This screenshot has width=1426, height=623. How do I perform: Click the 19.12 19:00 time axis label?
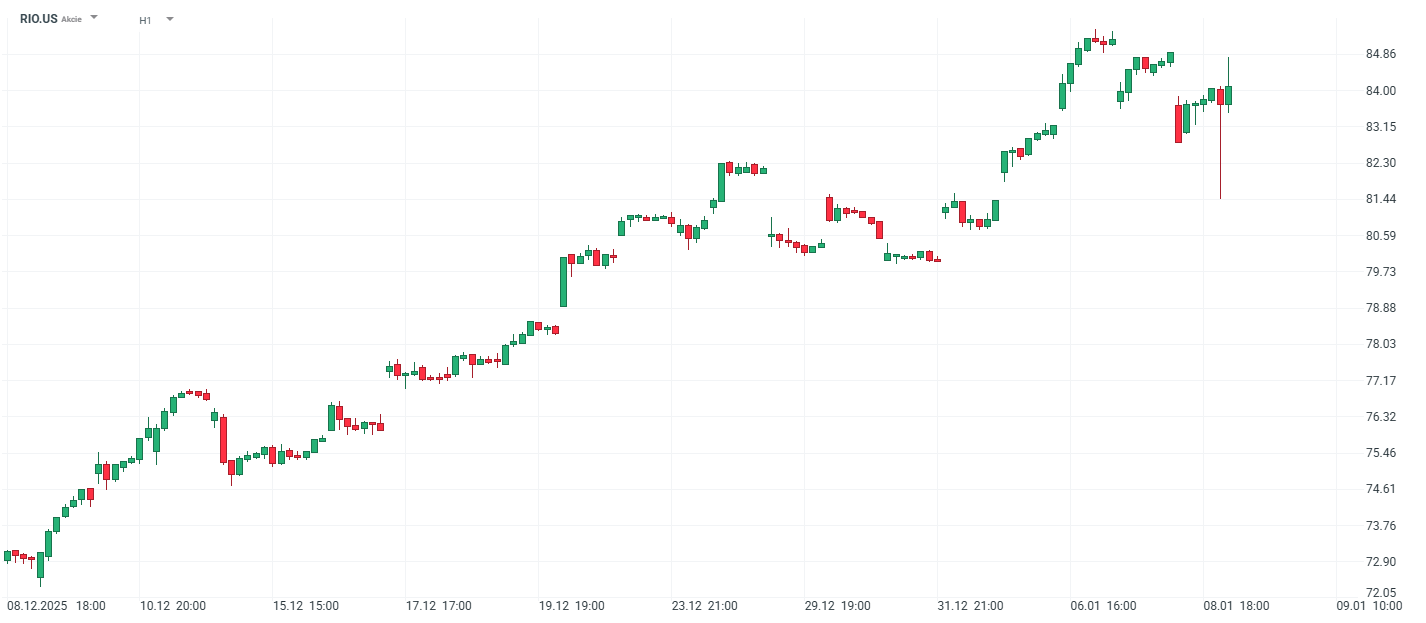[x=572, y=606]
